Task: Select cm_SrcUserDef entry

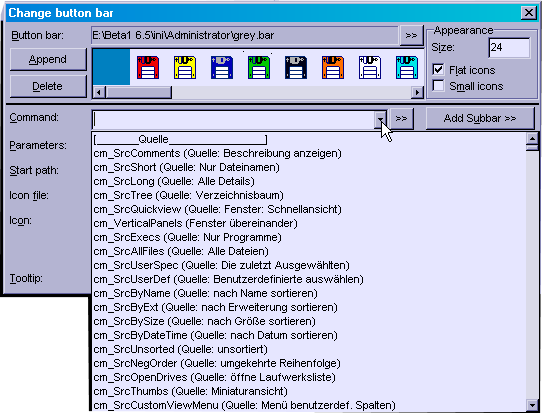Action: pos(309,279)
